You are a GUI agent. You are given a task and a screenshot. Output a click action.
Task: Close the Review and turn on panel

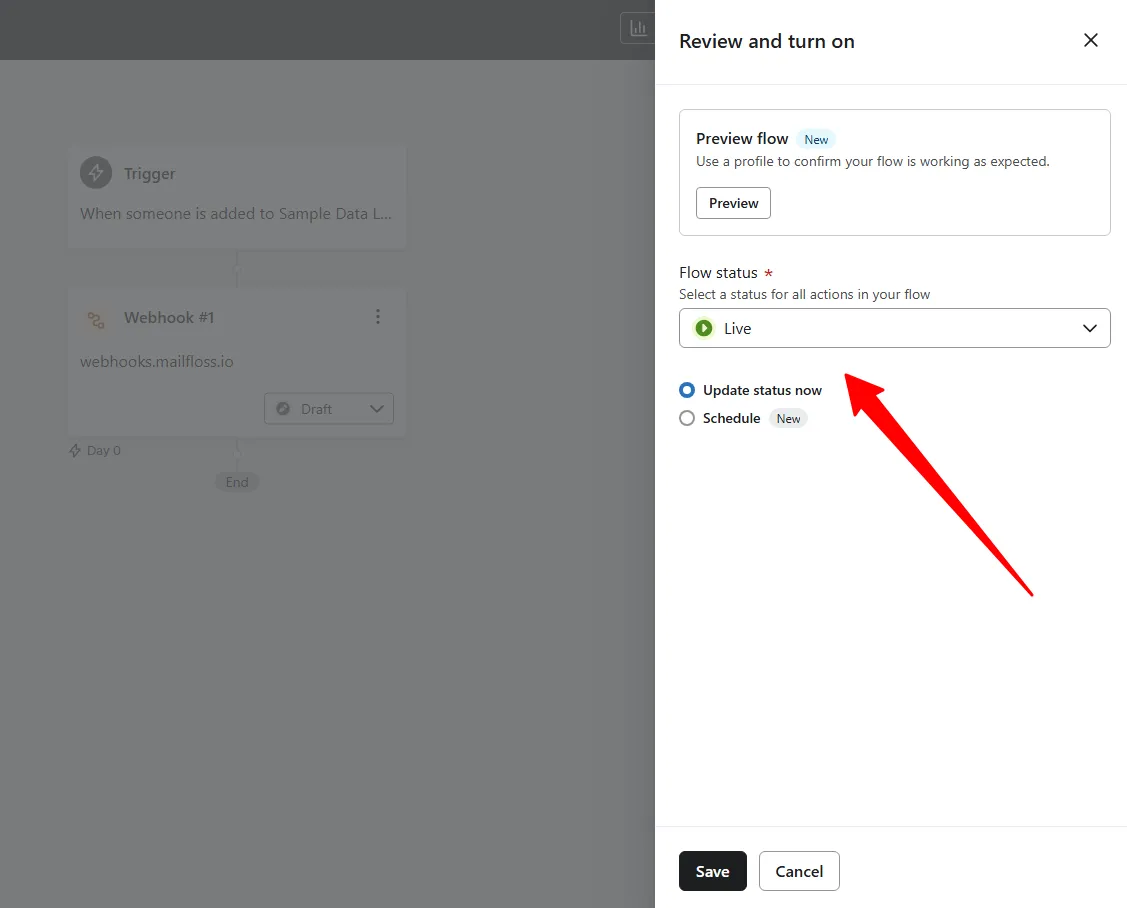click(1090, 40)
